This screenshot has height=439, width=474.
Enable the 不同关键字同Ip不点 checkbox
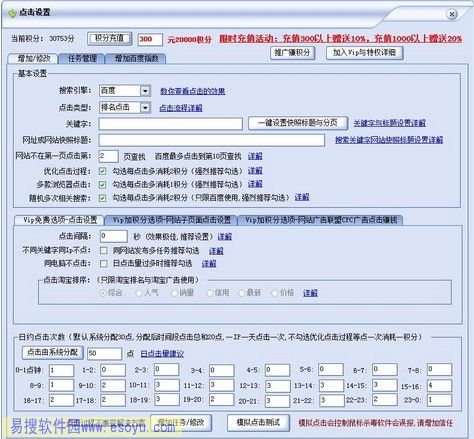click(x=104, y=250)
